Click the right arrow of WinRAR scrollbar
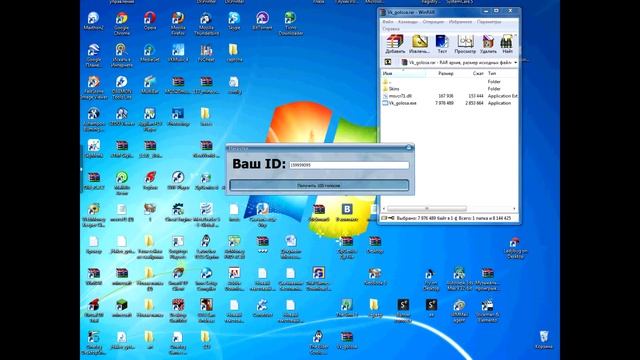 point(514,209)
